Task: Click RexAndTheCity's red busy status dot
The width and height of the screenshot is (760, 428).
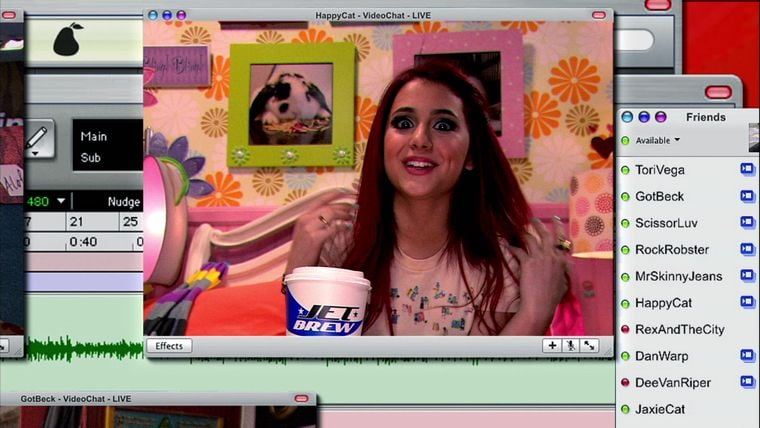Action: pyautogui.click(x=625, y=330)
